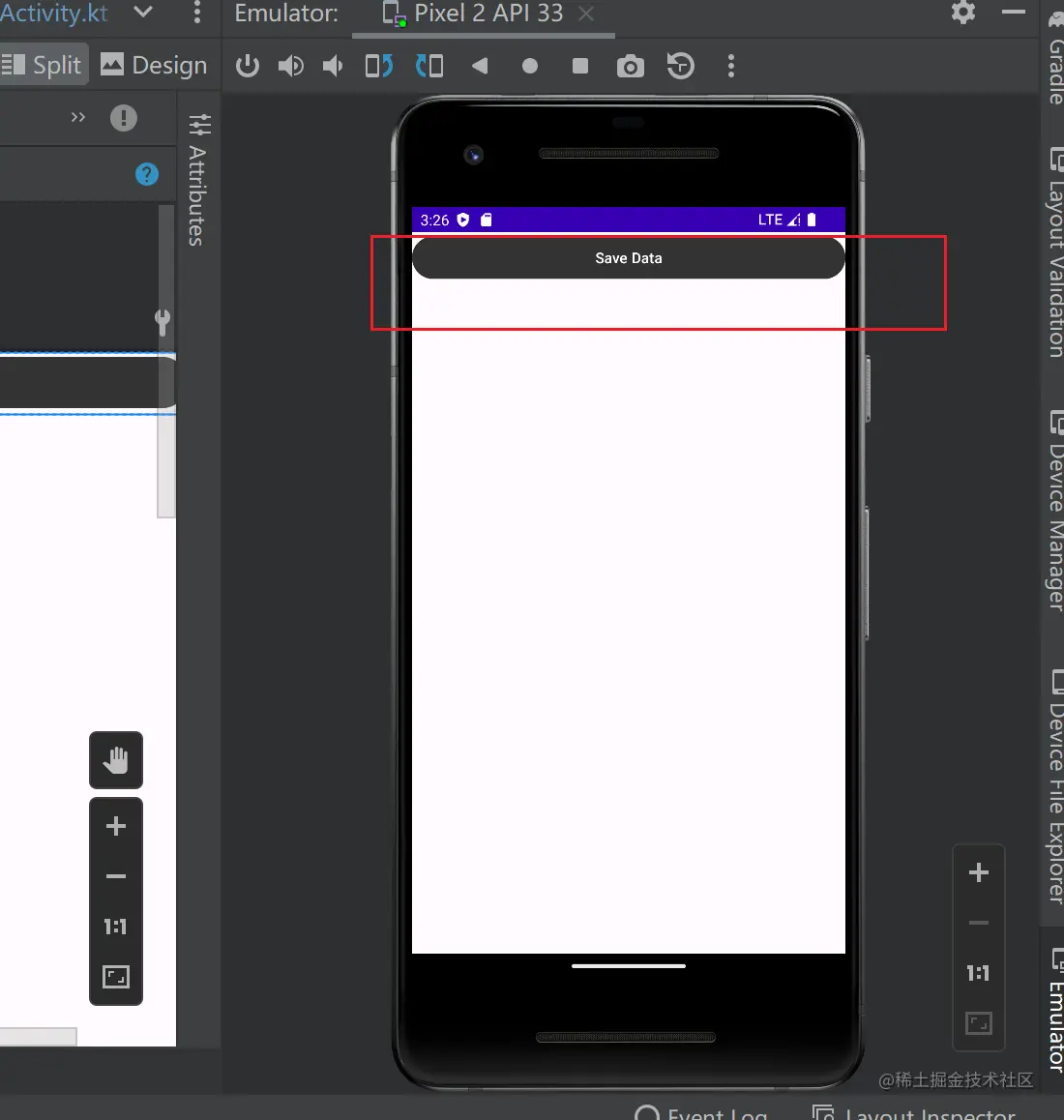Switch editor to Design view mode
The image size is (1064, 1120).
(x=154, y=65)
